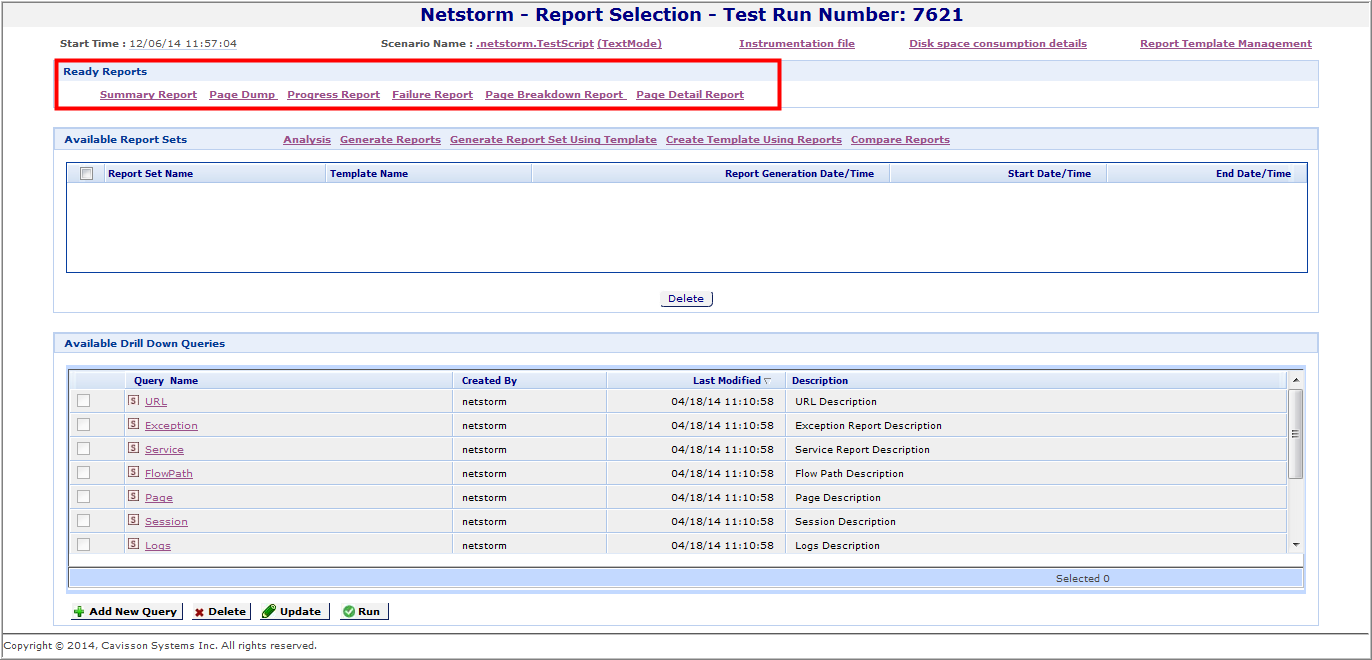Viewport: 1372px width, 660px height.
Task: Click 'Flow Path Description' text
Action: [849, 474]
